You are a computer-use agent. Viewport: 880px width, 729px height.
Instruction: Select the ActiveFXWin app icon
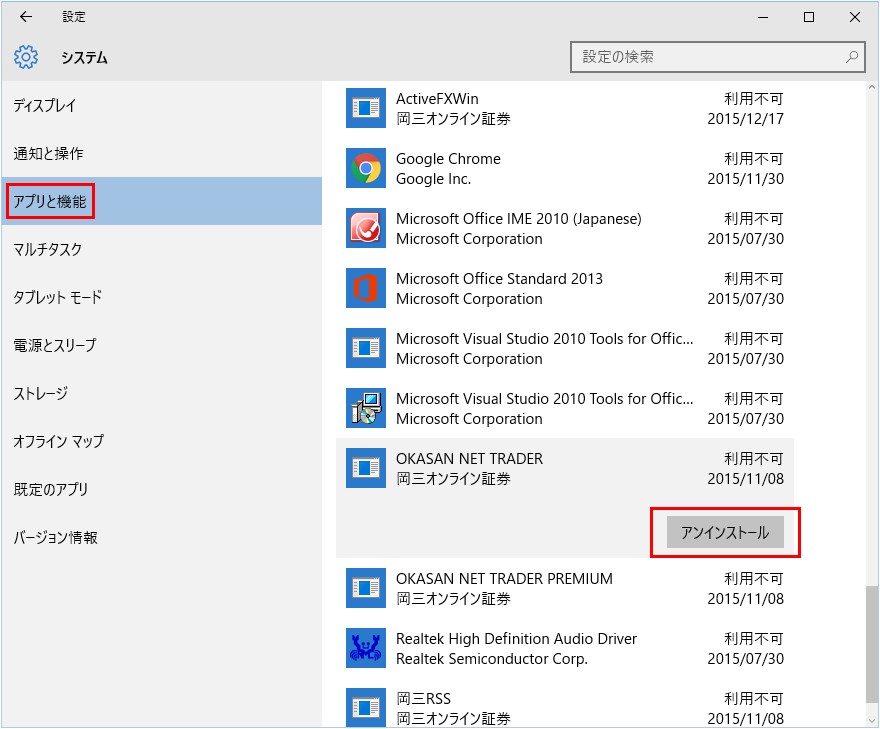366,108
